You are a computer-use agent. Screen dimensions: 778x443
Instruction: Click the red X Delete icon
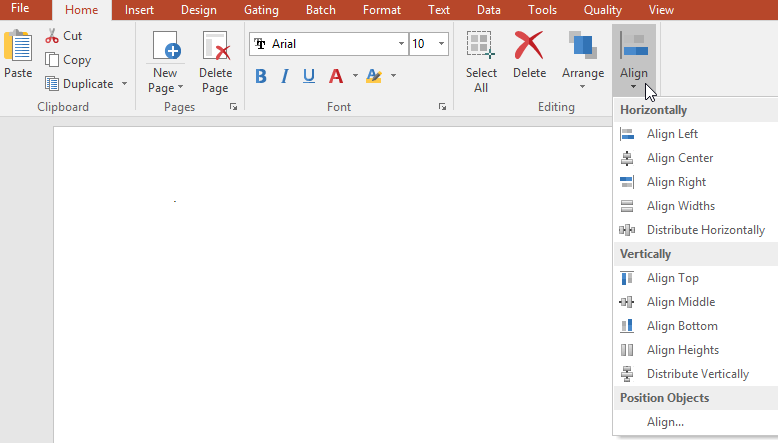[529, 46]
